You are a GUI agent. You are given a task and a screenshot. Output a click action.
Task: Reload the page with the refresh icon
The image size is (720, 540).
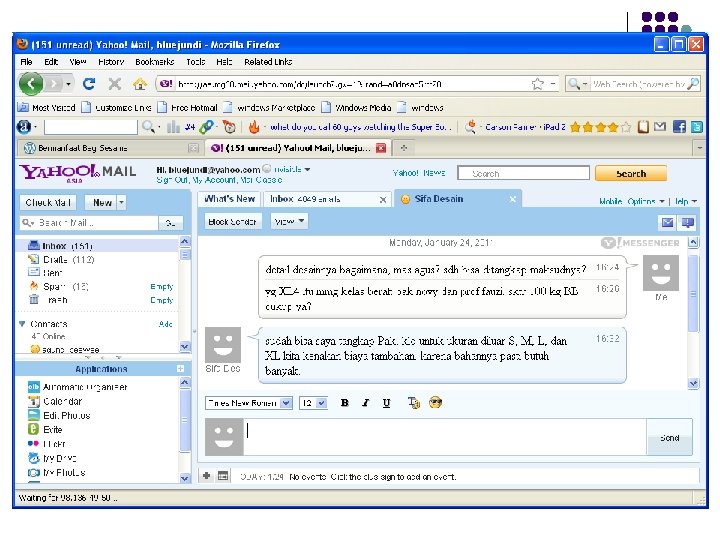pyautogui.click(x=89, y=84)
